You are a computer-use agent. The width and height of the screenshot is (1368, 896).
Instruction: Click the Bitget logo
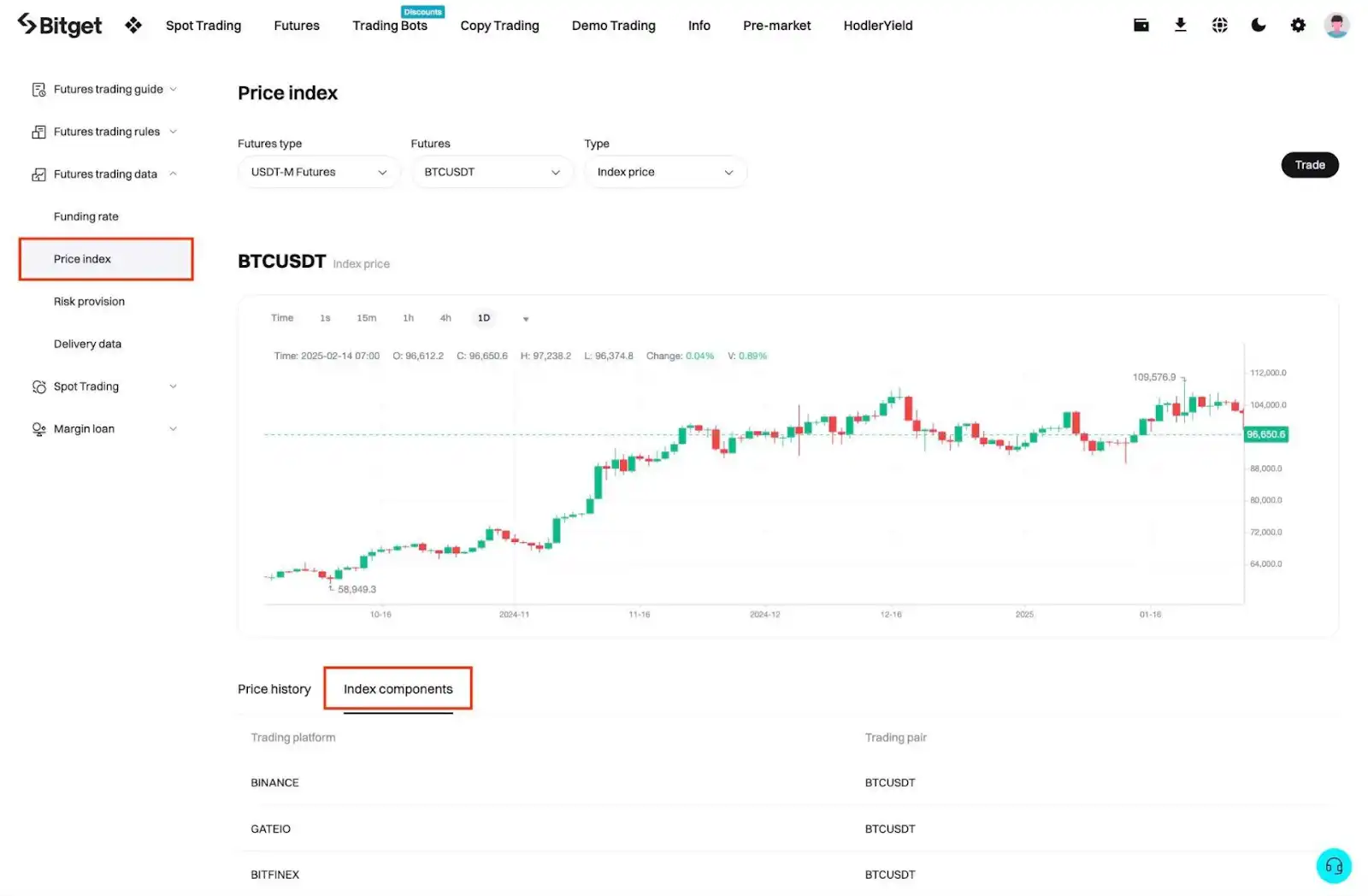(x=60, y=26)
